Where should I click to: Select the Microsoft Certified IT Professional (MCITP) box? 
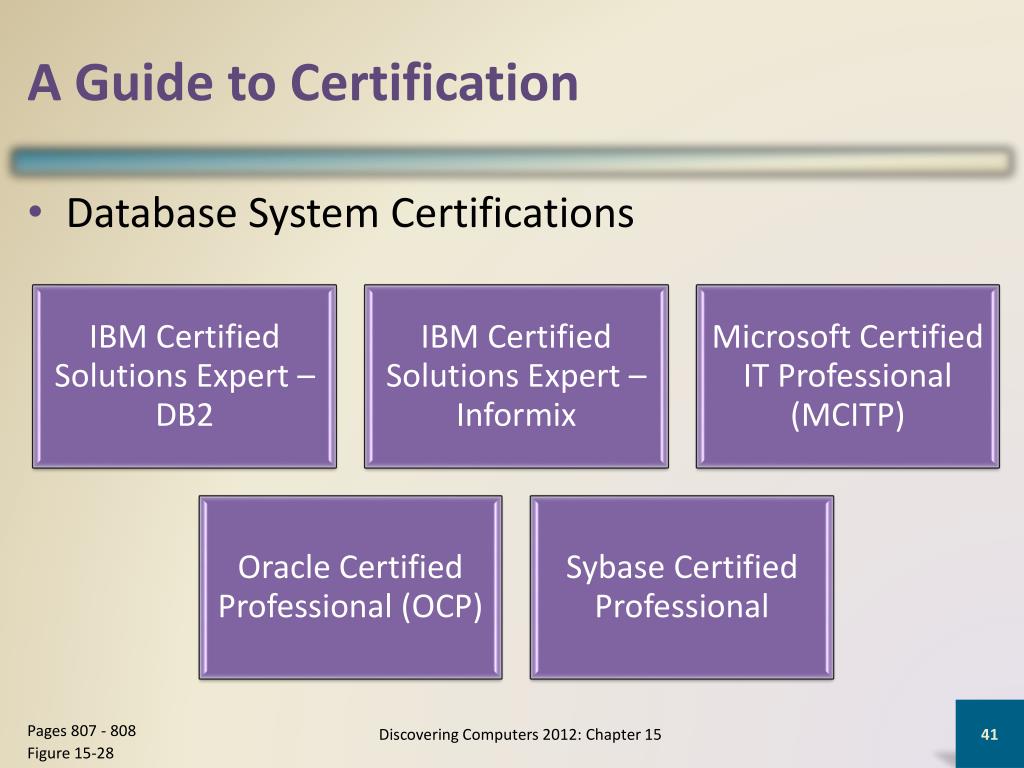[x=848, y=376]
